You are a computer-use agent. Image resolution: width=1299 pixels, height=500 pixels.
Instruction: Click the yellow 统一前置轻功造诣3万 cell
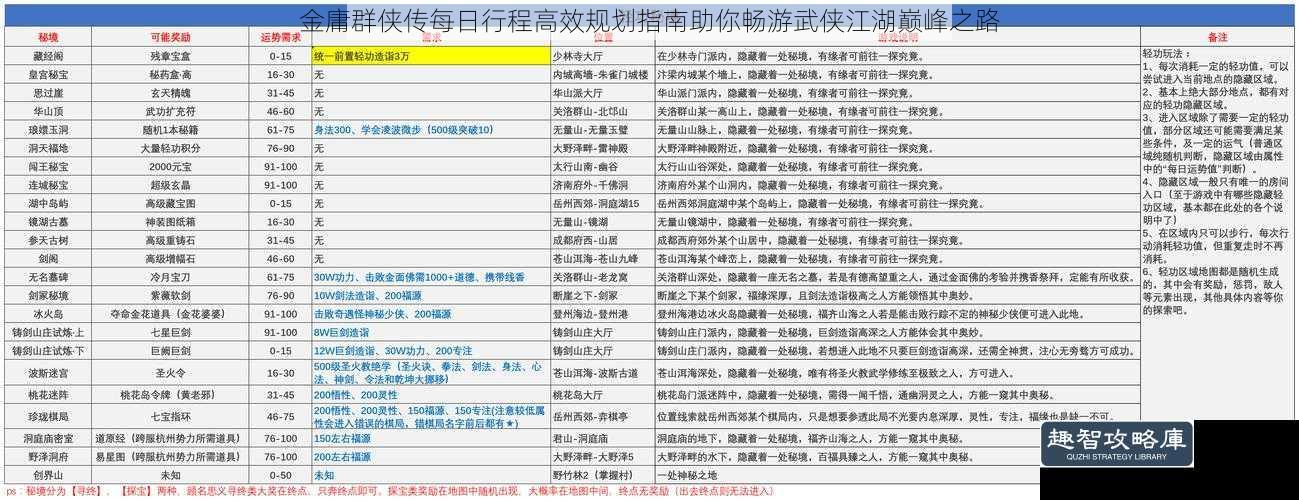(x=431, y=56)
